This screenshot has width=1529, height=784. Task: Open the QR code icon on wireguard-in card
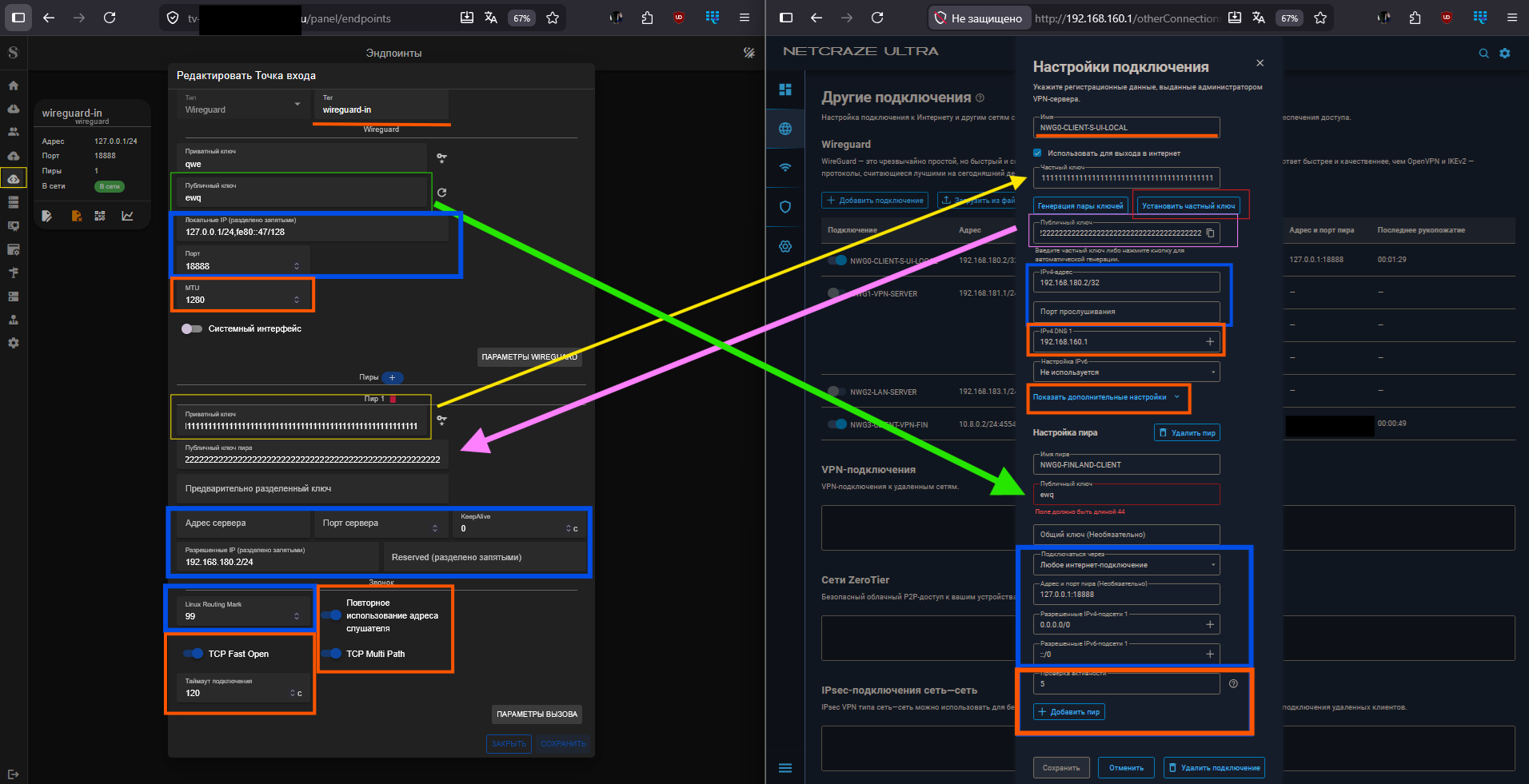100,216
